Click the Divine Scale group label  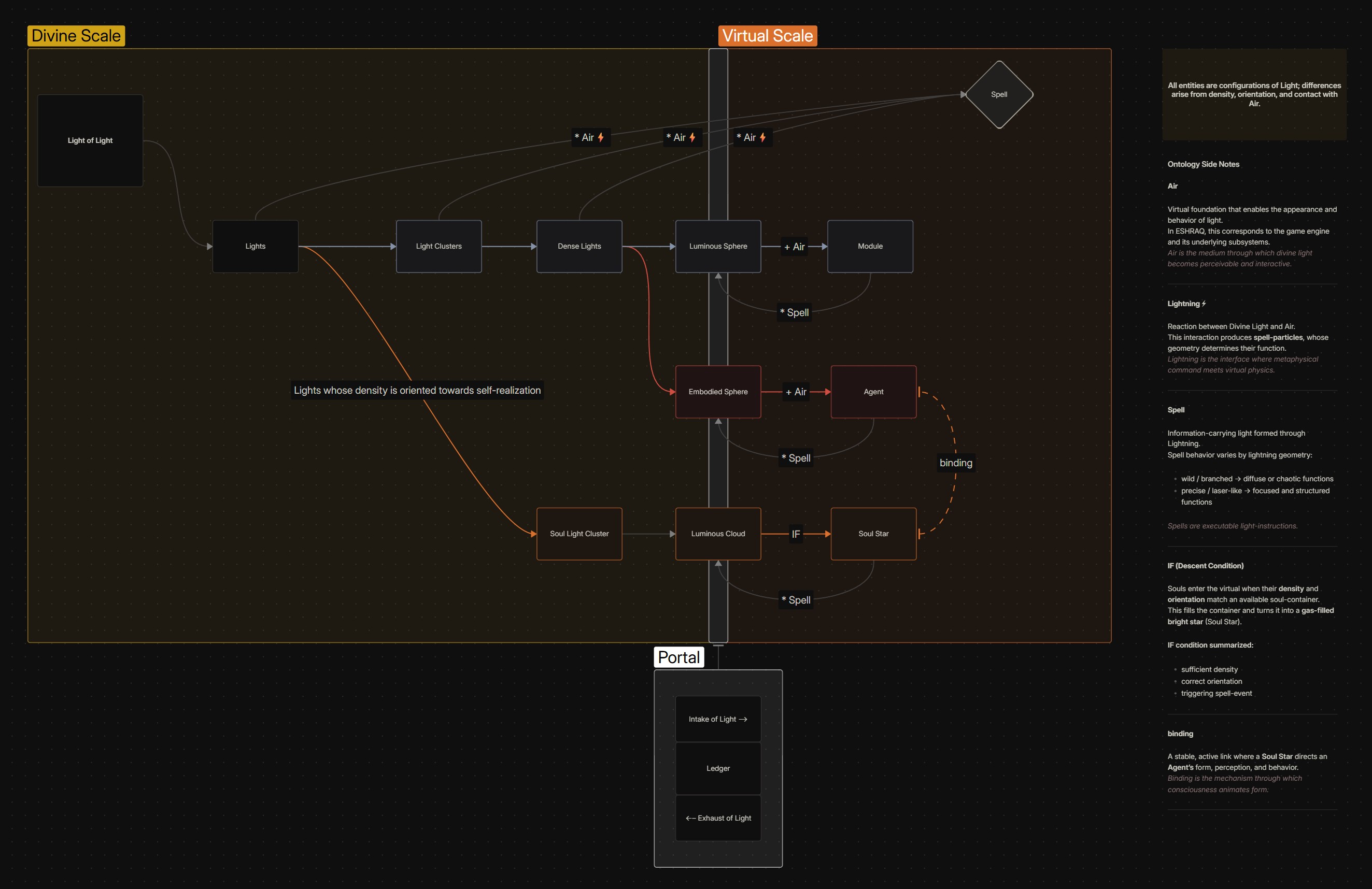click(76, 36)
